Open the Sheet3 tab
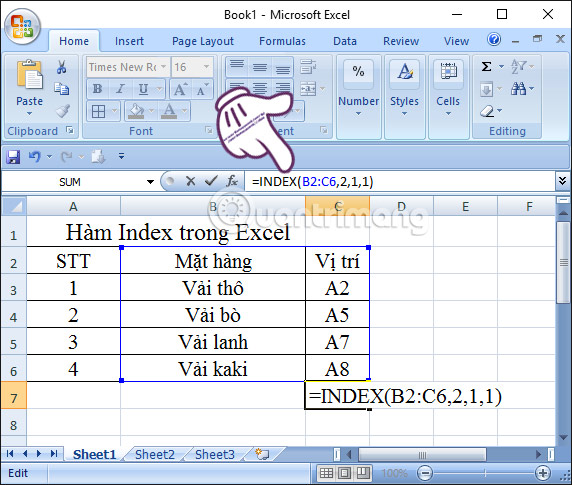The image size is (572, 485). [x=214, y=454]
